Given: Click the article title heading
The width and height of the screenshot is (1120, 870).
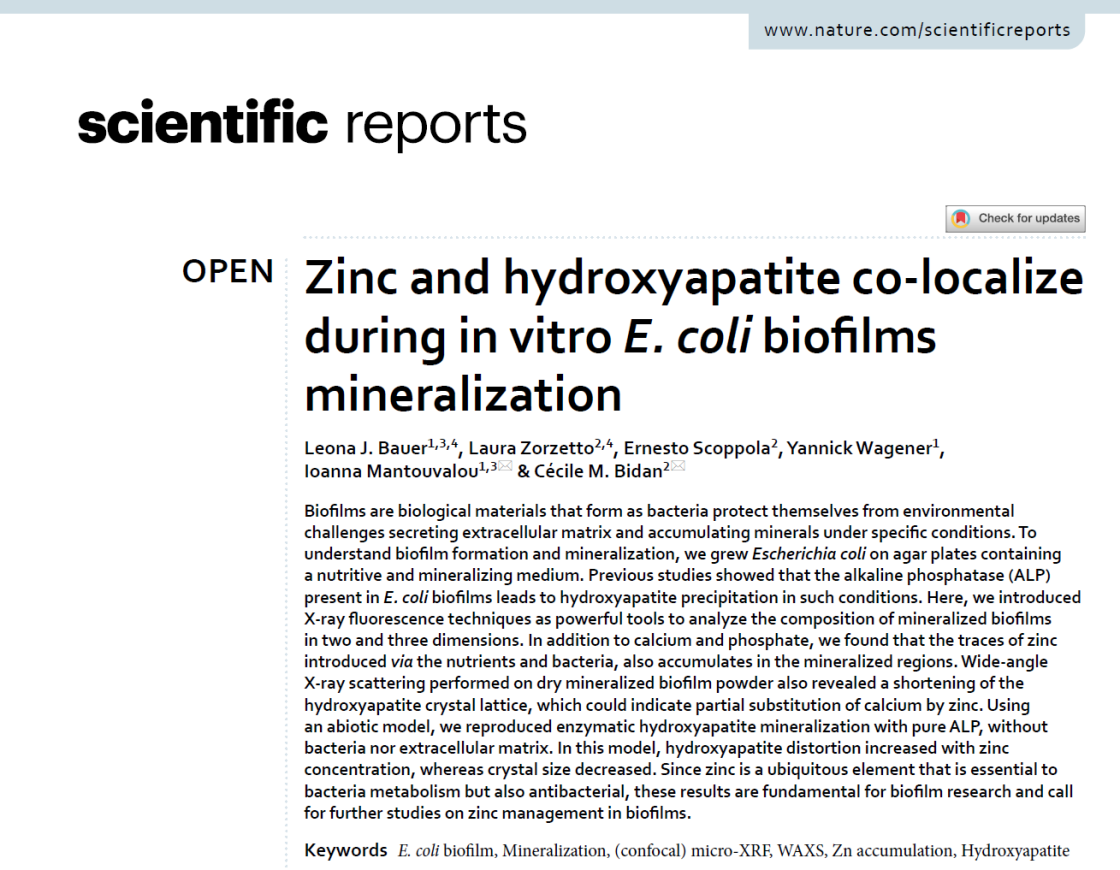Looking at the screenshot, I should pos(692,336).
